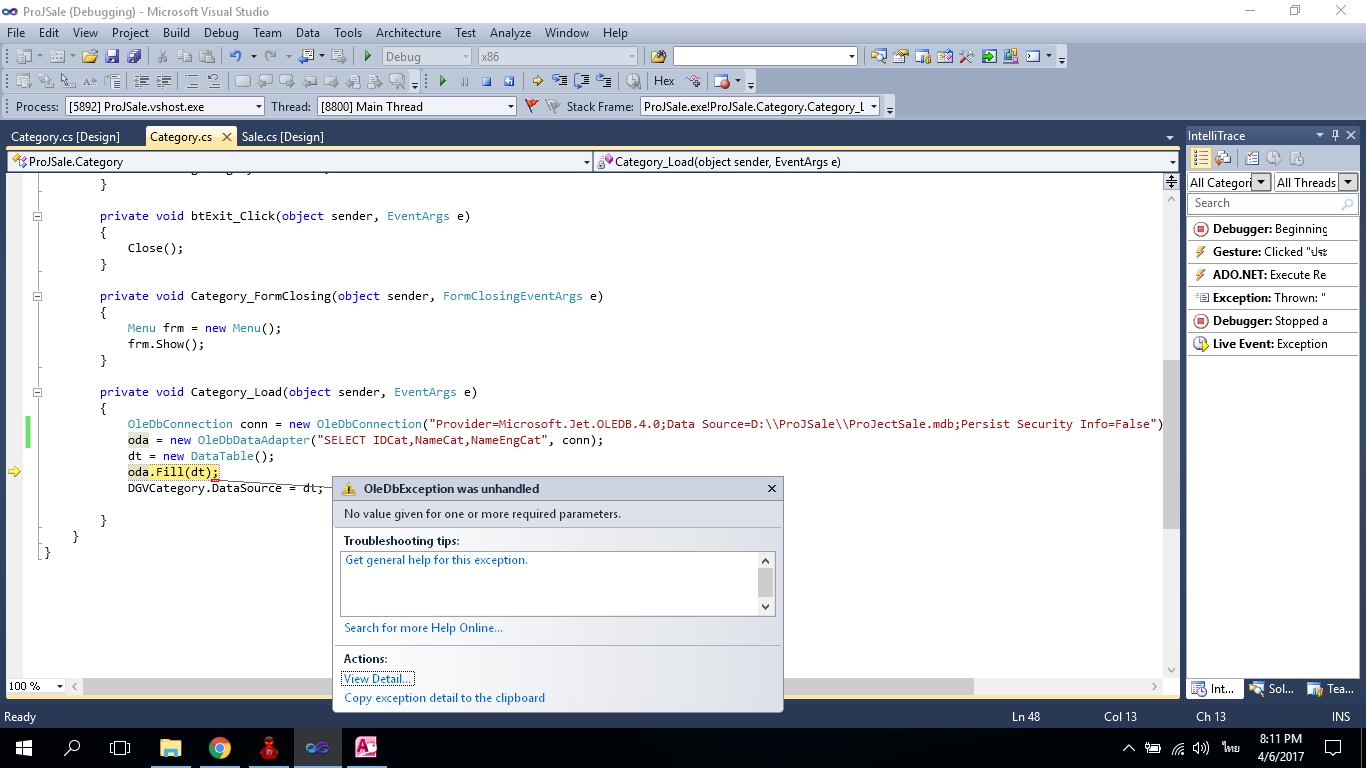1366x768 pixels.
Task: Switch to the Team Explorer bottom tab
Action: pyautogui.click(x=1330, y=689)
